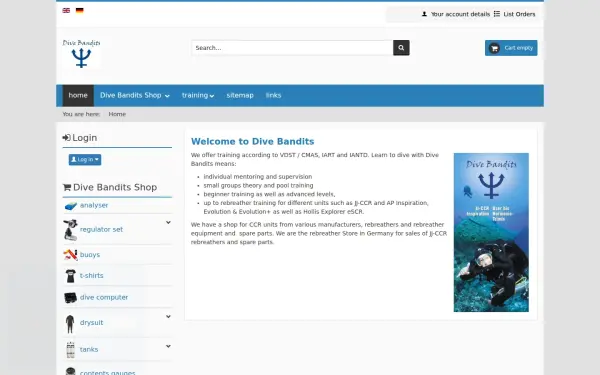
Task: Click the Dive Bandits diver banner image
Action: [491, 232]
